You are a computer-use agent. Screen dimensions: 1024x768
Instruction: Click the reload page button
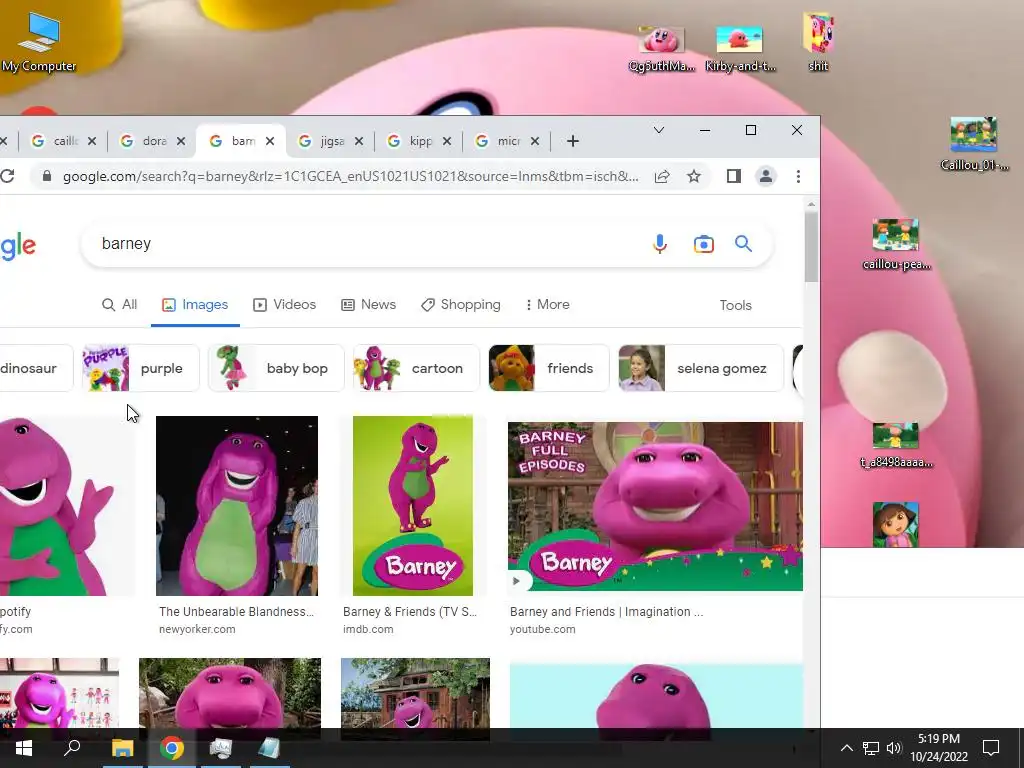coord(7,176)
